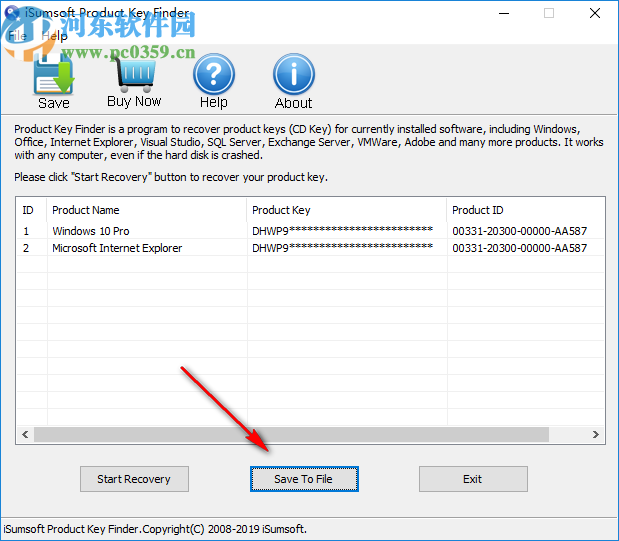The height and width of the screenshot is (541, 619).
Task: Click the Save floppy disk toolbar icon
Action: [x=54, y=75]
